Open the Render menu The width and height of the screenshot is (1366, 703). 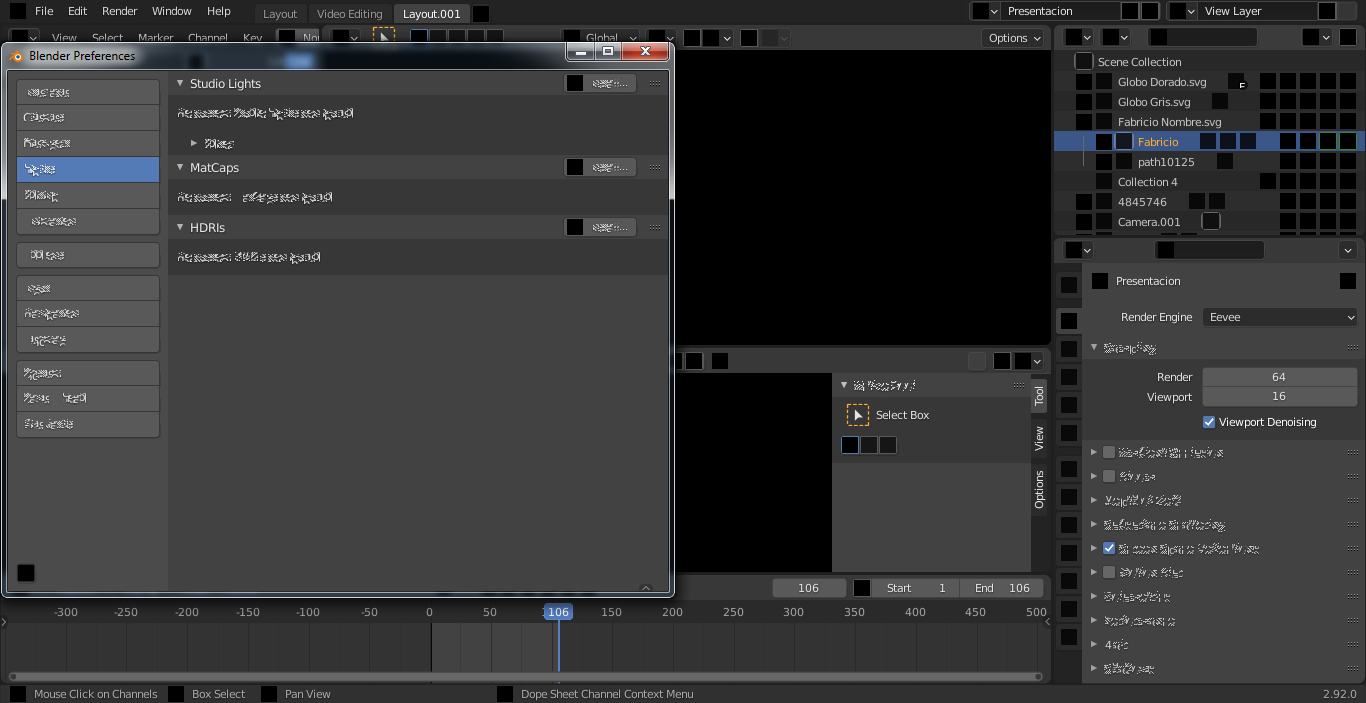pos(120,11)
